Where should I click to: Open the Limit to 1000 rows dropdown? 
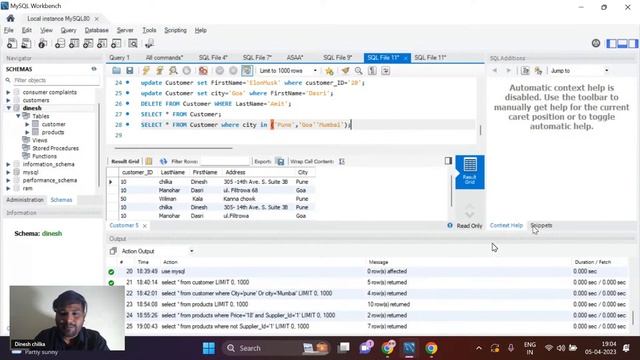point(288,71)
